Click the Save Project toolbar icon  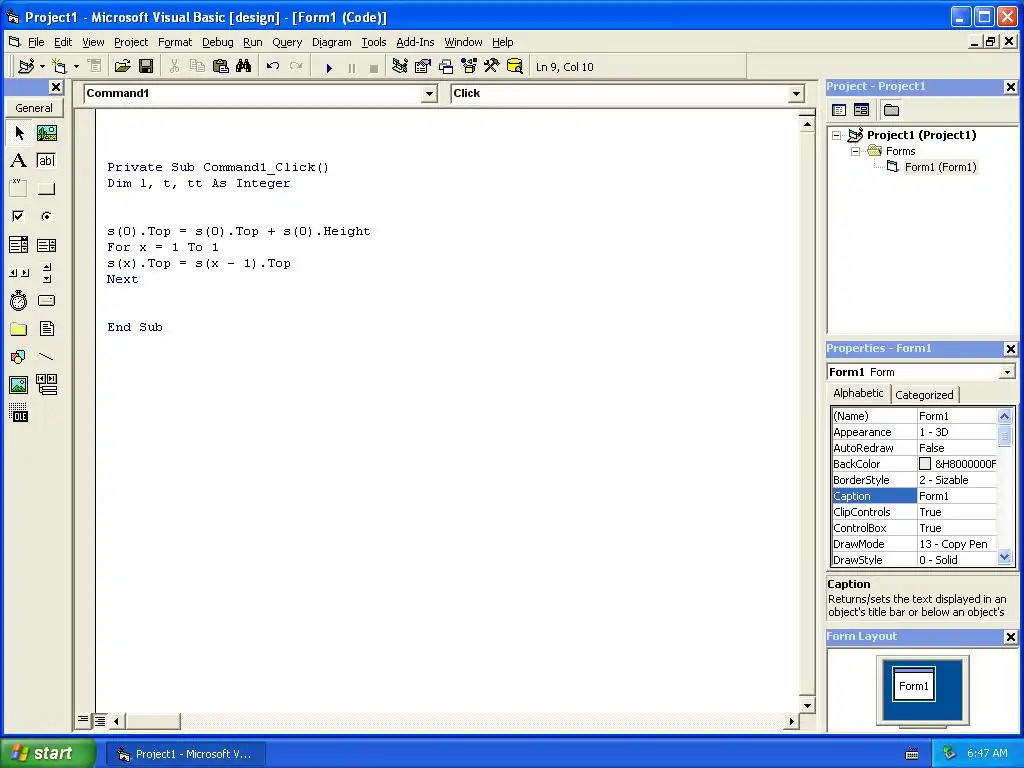click(146, 67)
